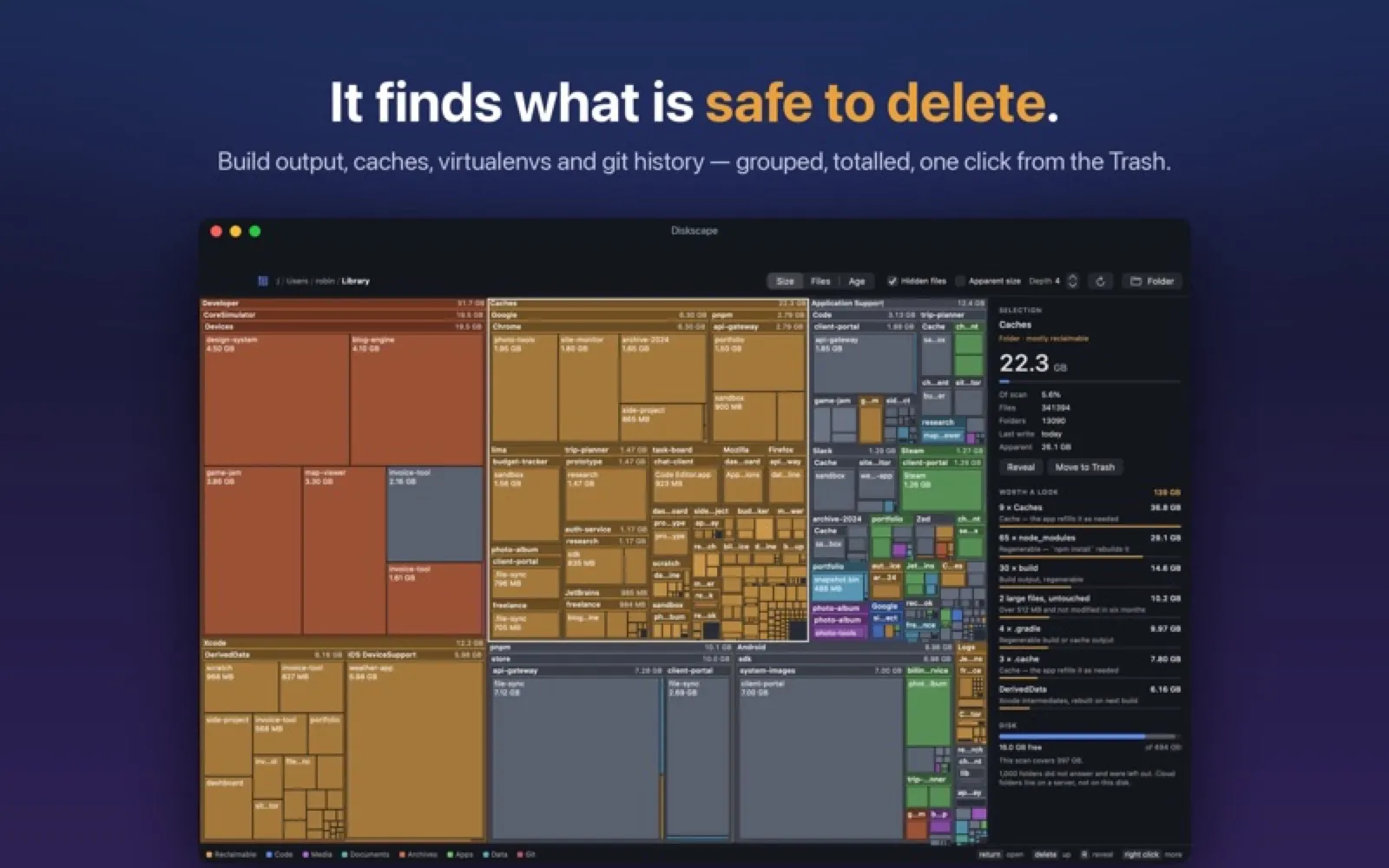Viewport: 1389px width, 868px height.
Task: Select the Caches folder header in treemap
Action: 648,304
